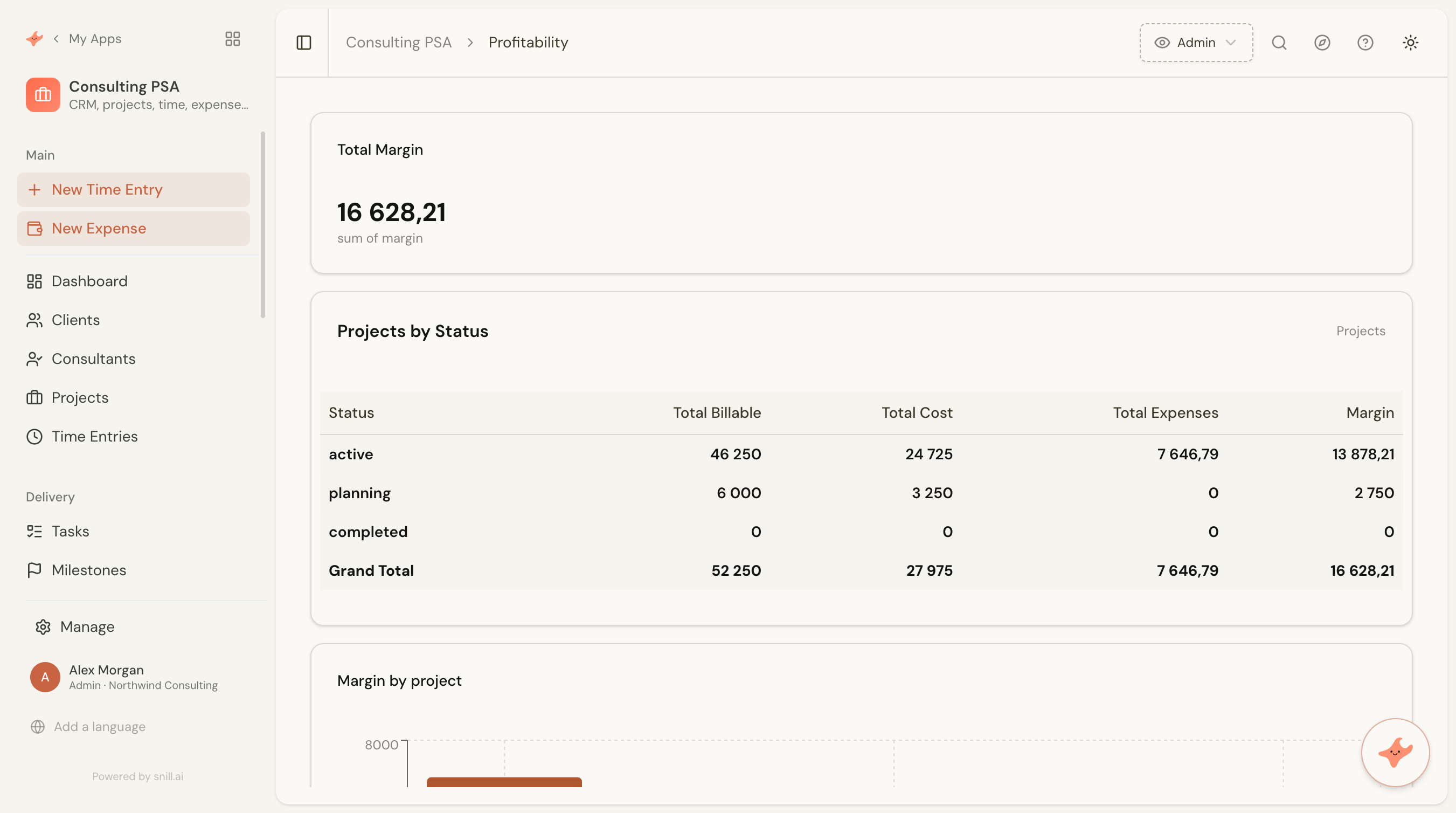Image resolution: width=1456 pixels, height=813 pixels.
Task: Click the Projects briefcase icon in sidebar
Action: [34, 397]
